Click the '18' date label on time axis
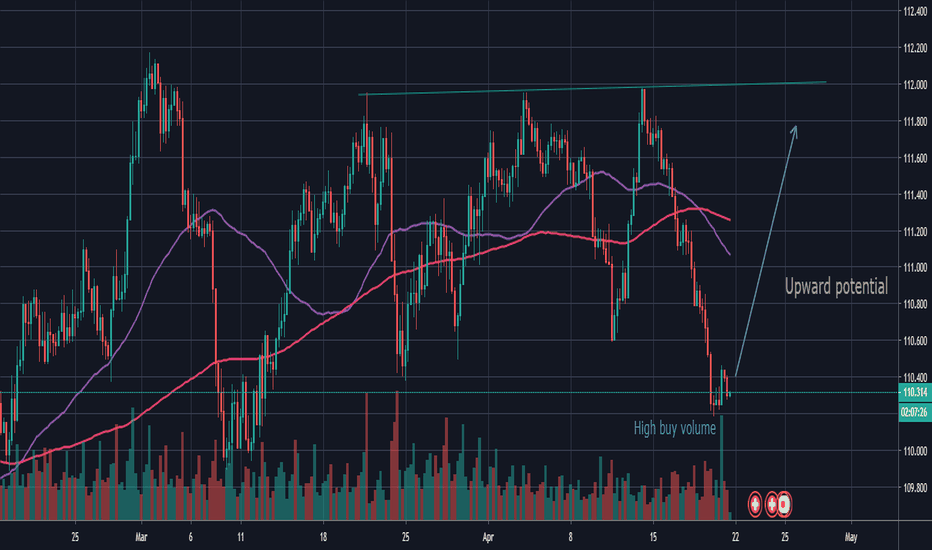This screenshot has height=550, width=932. click(x=323, y=537)
